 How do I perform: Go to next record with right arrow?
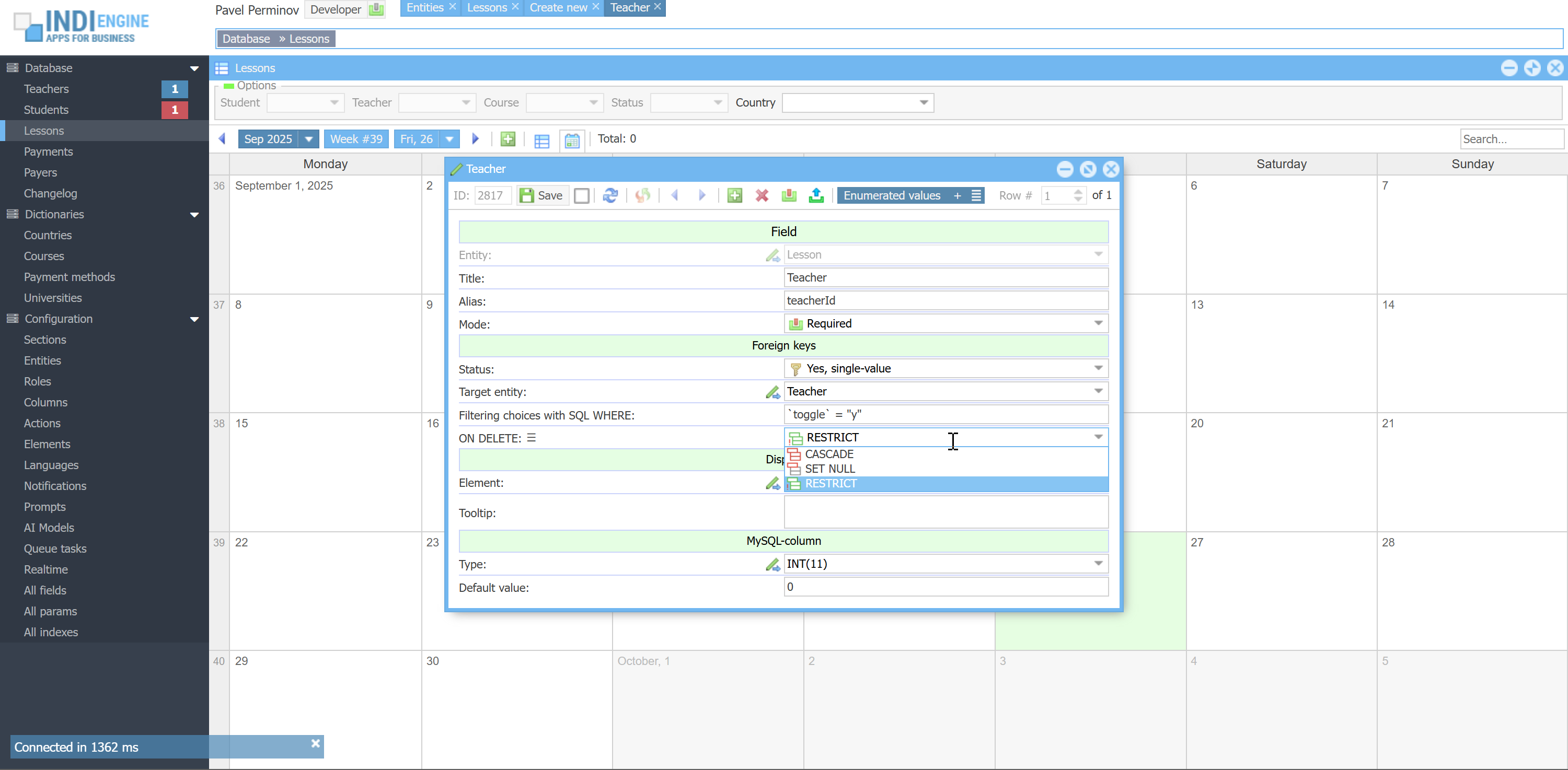tap(702, 195)
